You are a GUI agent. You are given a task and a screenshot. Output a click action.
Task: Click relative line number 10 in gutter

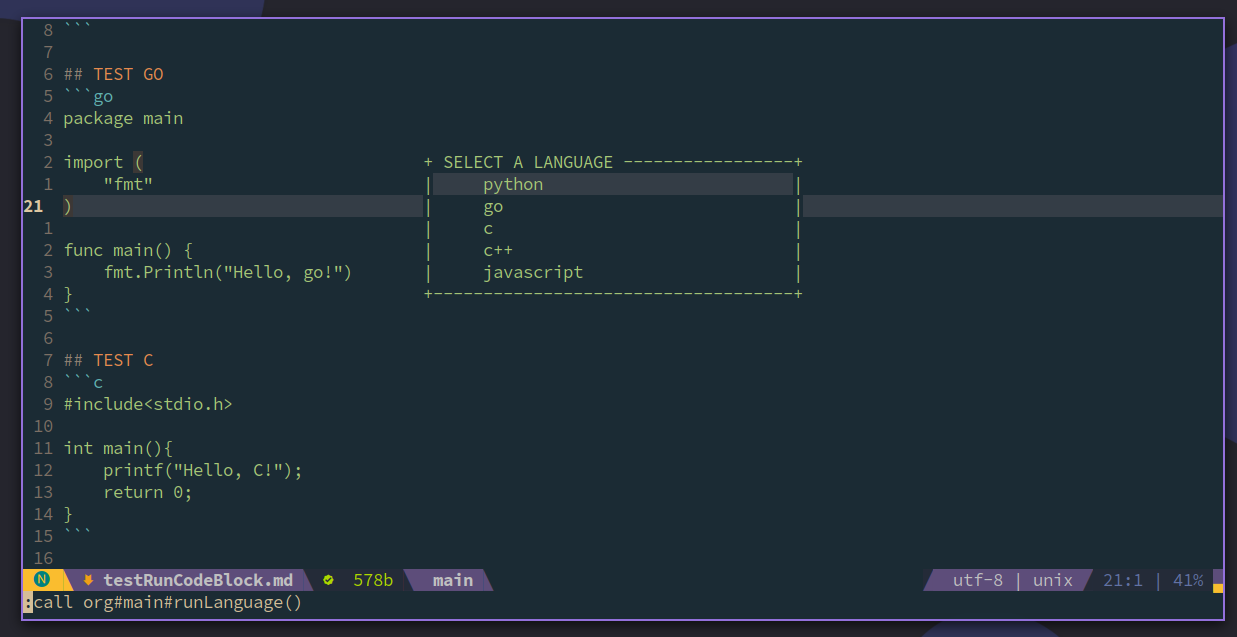[43, 426]
